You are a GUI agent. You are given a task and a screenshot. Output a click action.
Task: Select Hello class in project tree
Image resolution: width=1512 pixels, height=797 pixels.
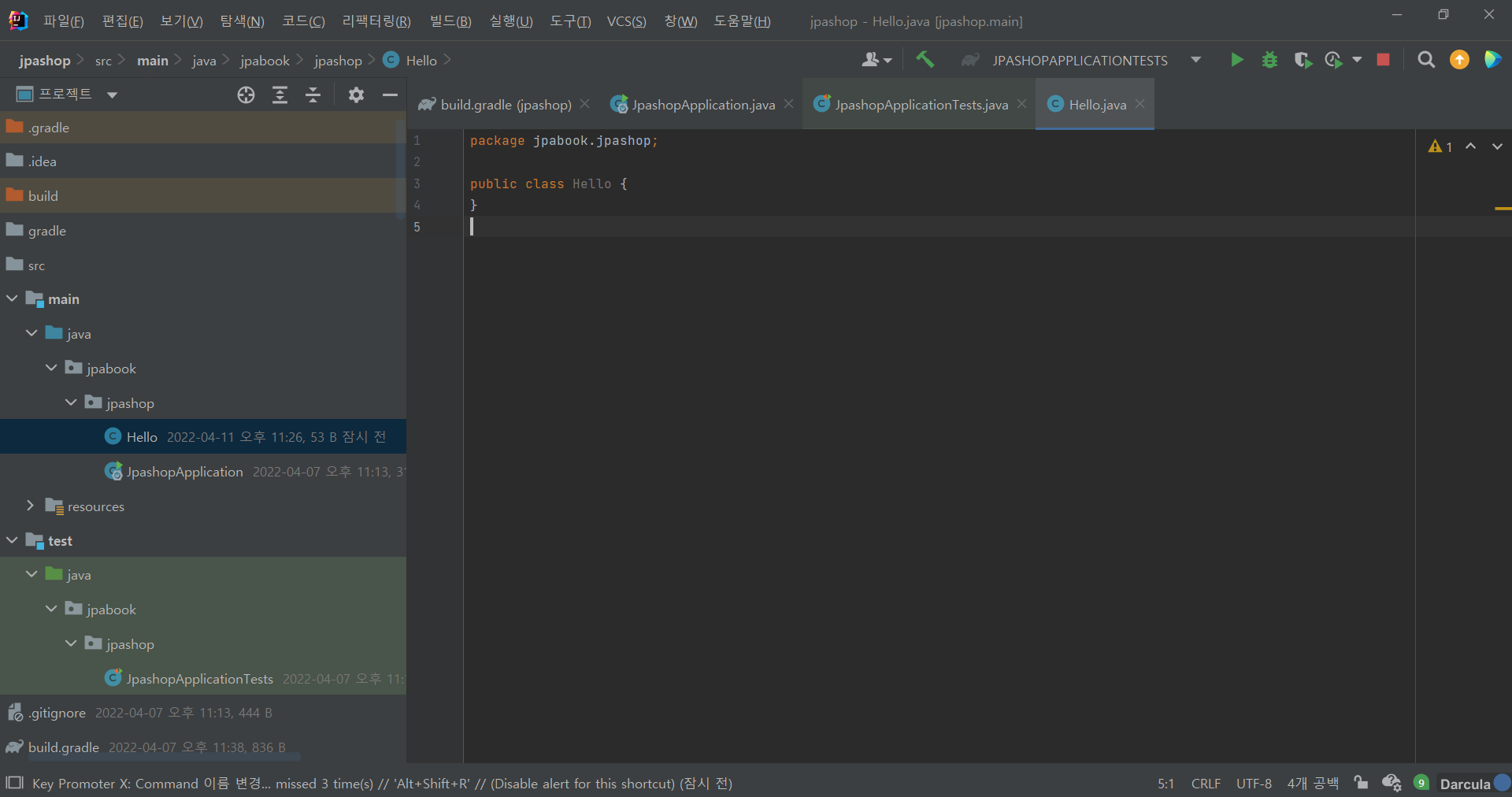(x=203, y=436)
